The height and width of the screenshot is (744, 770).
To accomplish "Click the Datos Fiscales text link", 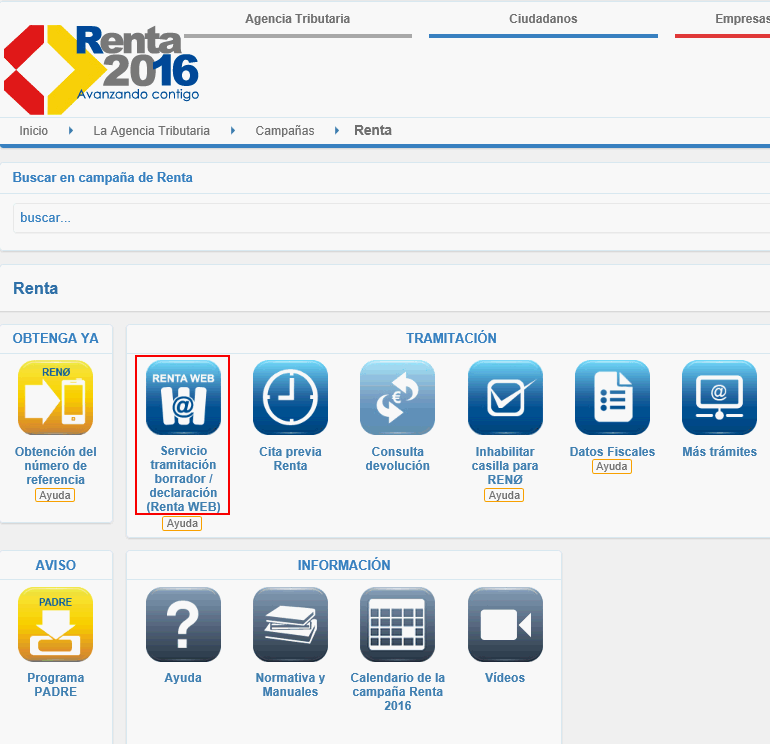I will pyautogui.click(x=612, y=452).
